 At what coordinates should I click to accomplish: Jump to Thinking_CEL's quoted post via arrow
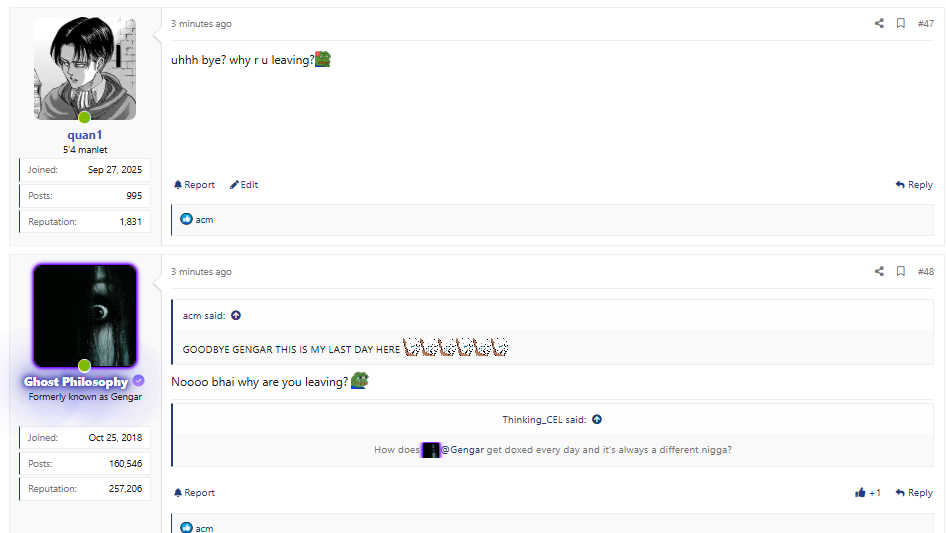click(x=597, y=420)
